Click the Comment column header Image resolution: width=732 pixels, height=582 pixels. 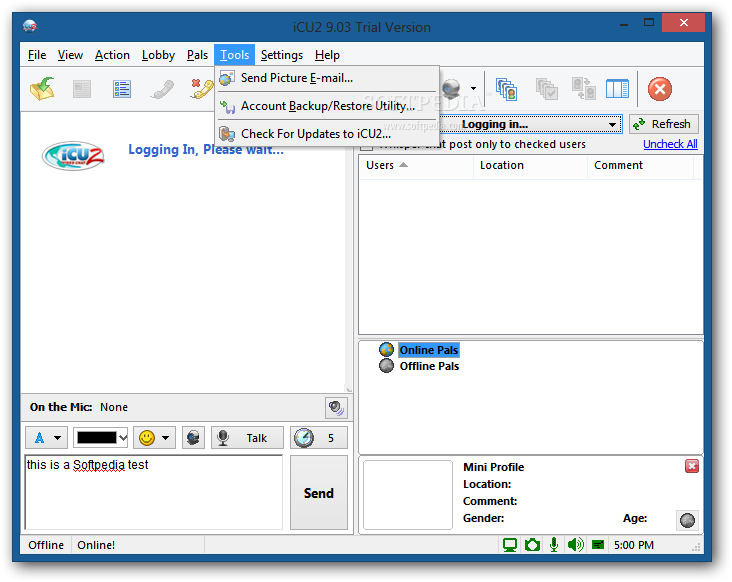(640, 166)
